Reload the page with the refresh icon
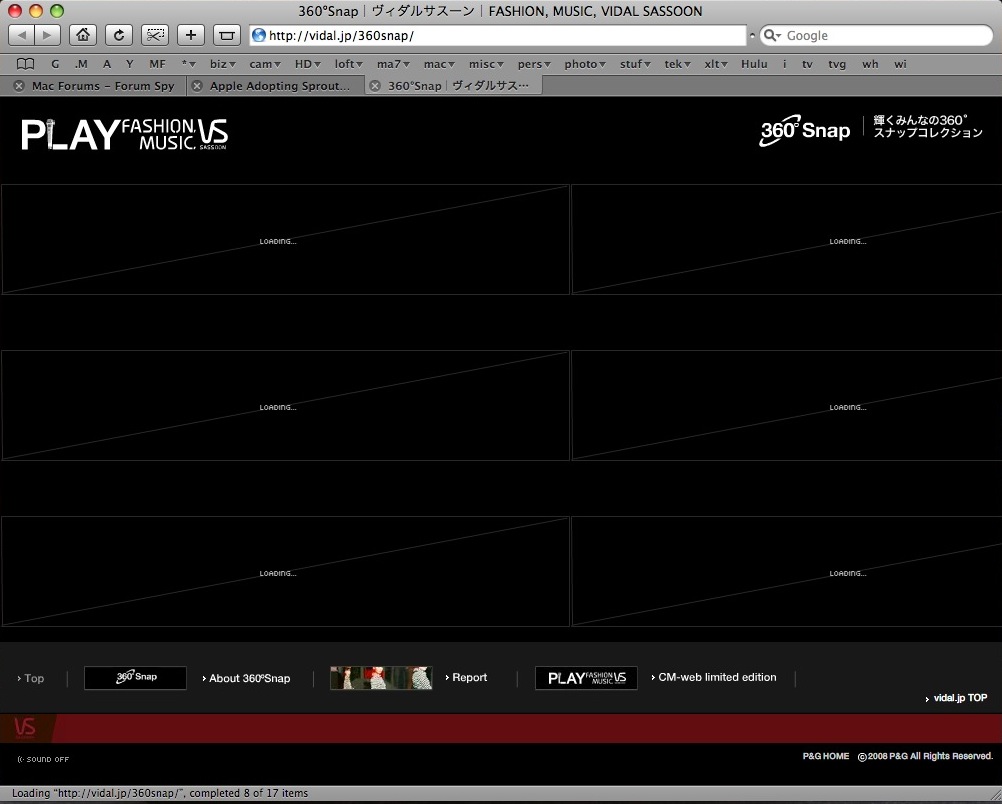Image resolution: width=1002 pixels, height=804 pixels. pyautogui.click(x=119, y=35)
